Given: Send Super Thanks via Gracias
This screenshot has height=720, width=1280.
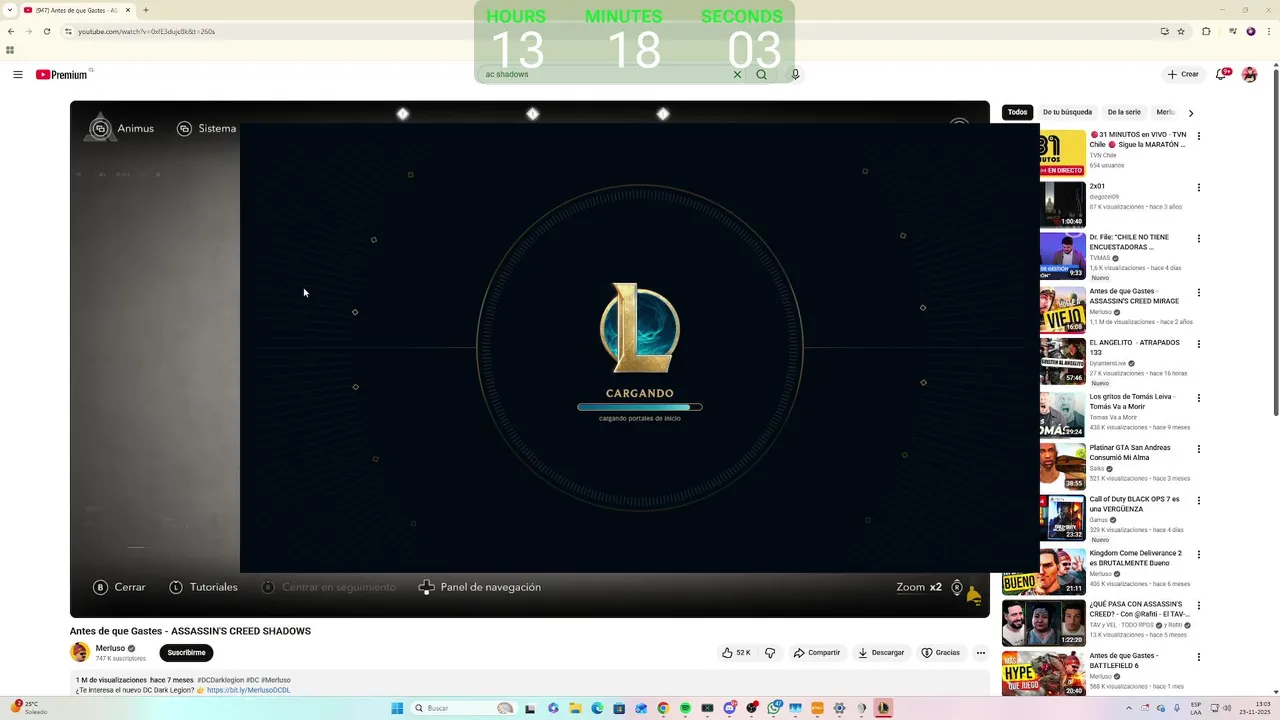Looking at the screenshot, I should [x=940, y=653].
